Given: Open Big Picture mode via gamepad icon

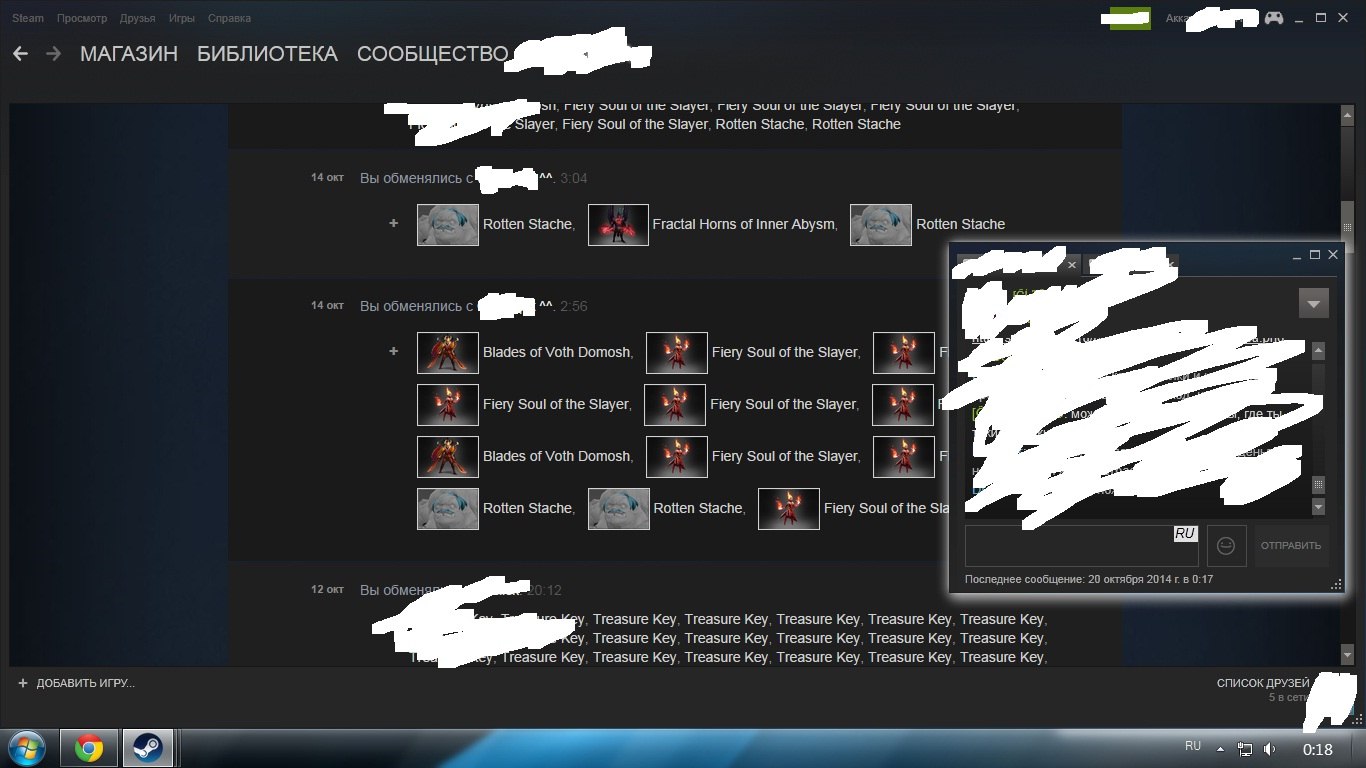Looking at the screenshot, I should (1274, 18).
